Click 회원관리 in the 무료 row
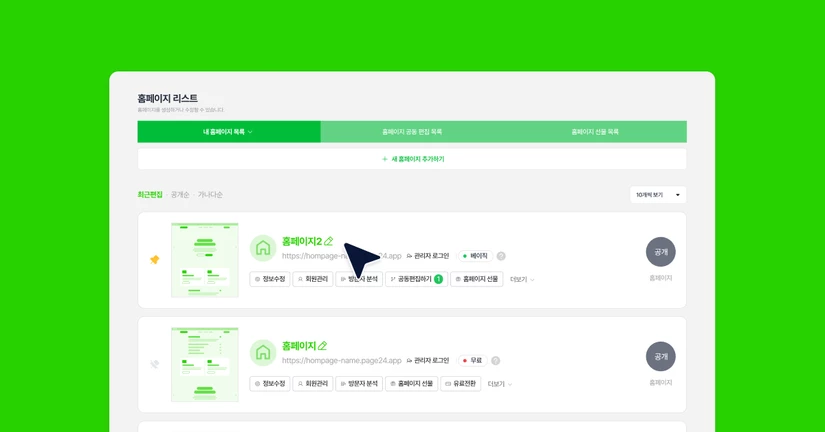This screenshot has width=825, height=432. (x=313, y=384)
